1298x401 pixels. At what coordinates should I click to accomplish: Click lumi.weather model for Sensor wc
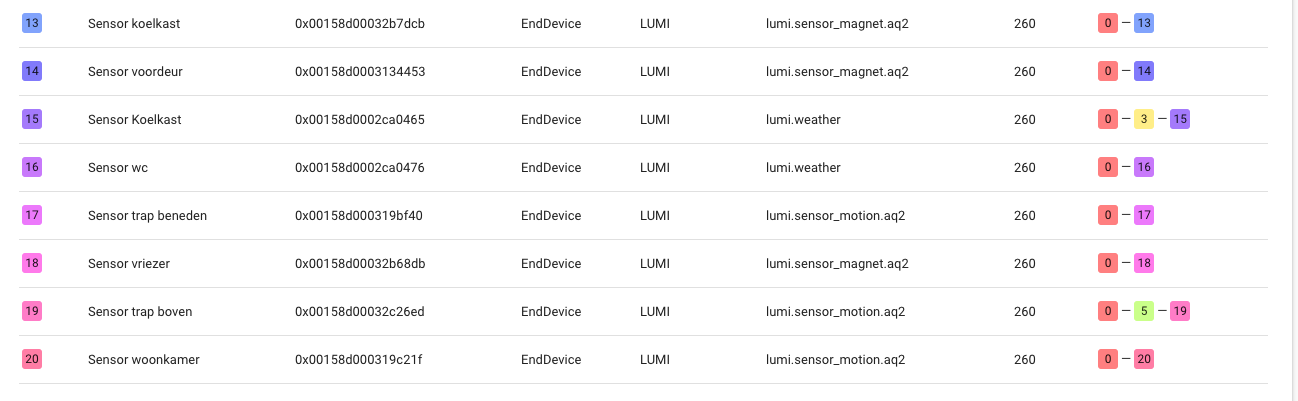tap(803, 167)
